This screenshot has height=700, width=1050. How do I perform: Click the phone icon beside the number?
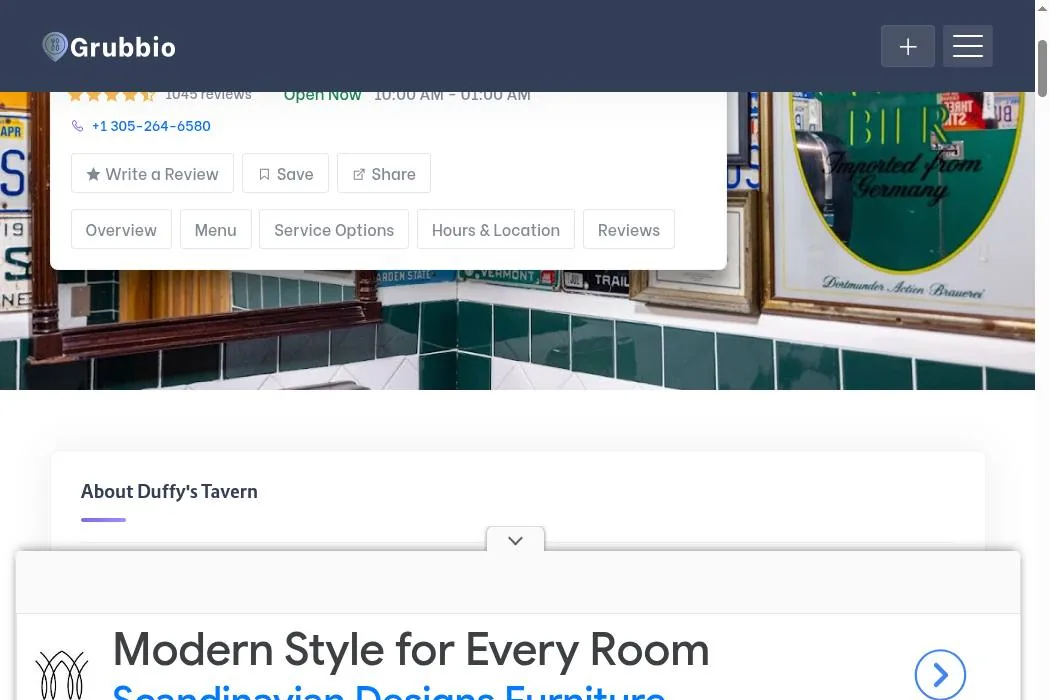tap(78, 126)
